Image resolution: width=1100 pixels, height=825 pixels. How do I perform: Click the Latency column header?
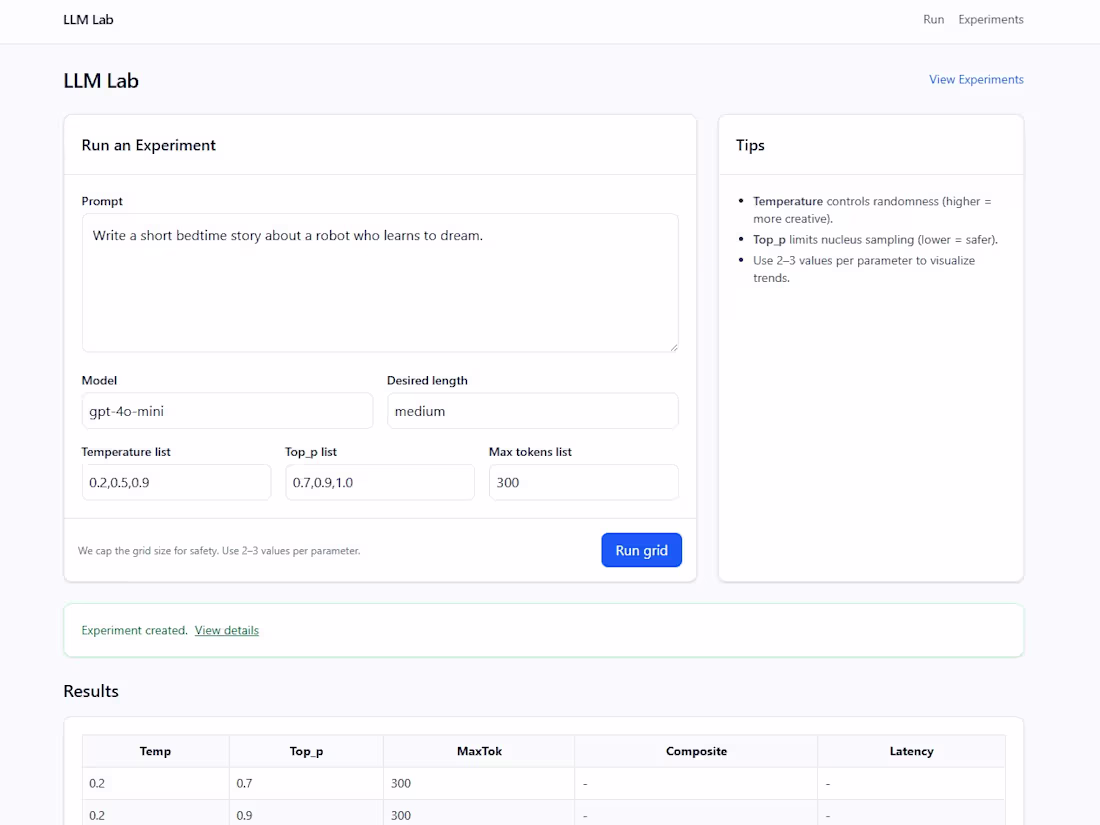[x=911, y=751]
